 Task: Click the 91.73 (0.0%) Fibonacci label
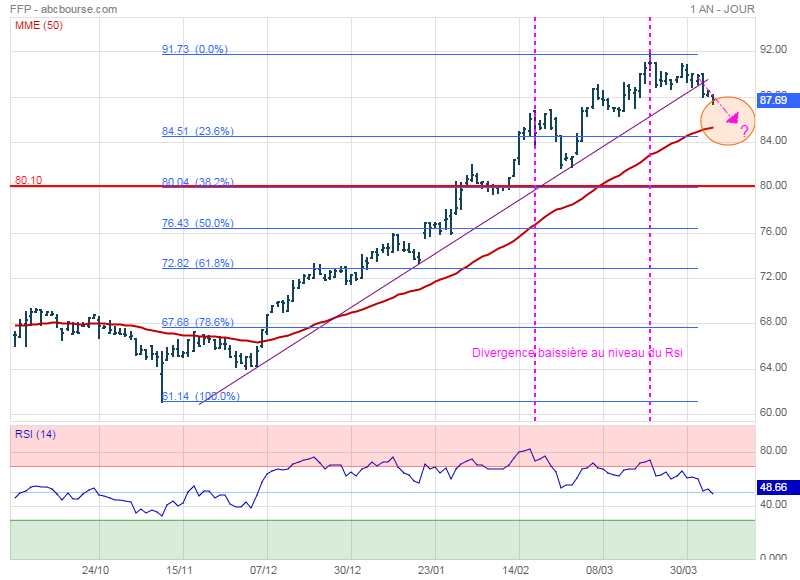click(195, 49)
